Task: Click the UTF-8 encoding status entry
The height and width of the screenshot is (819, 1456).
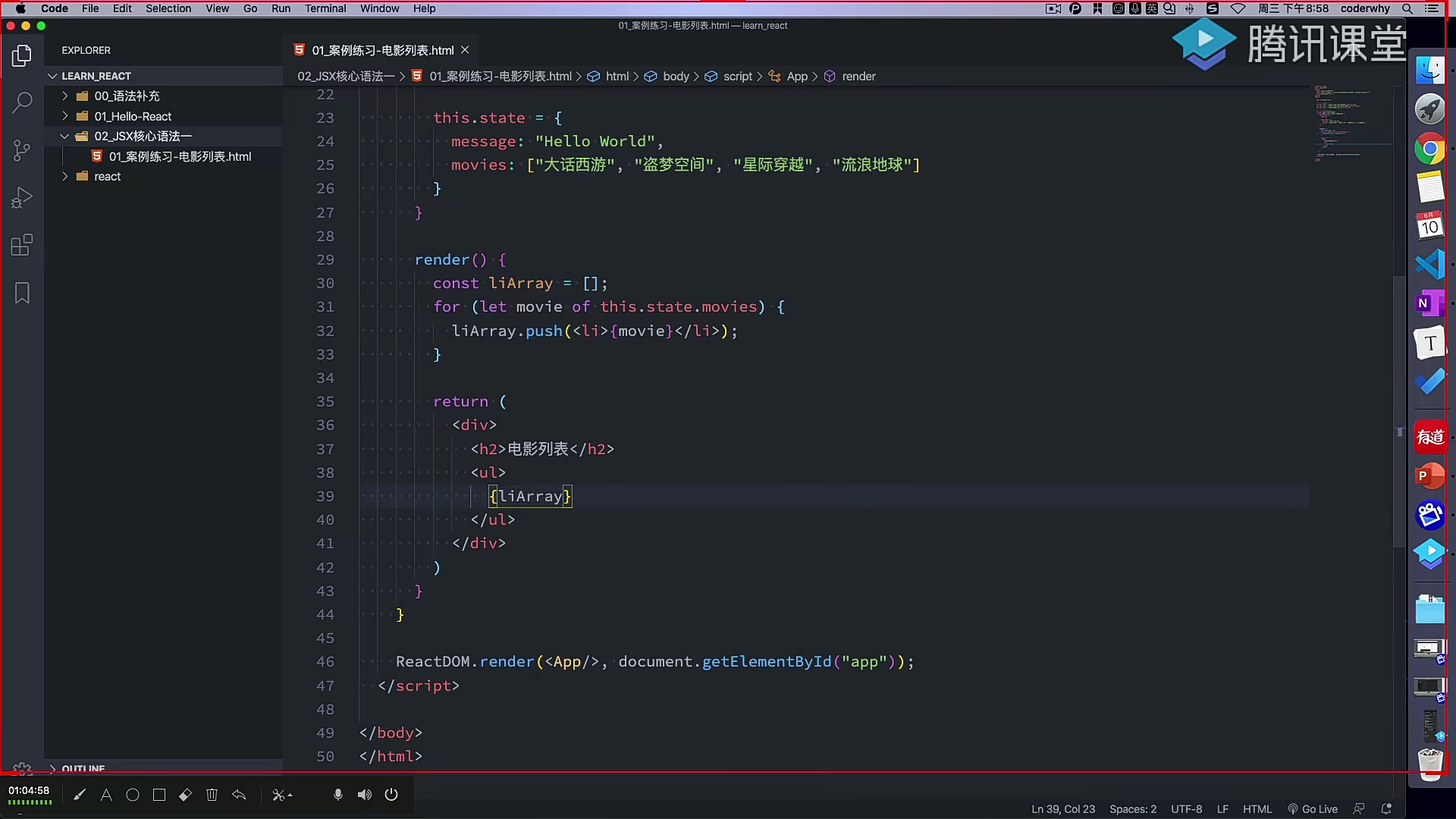Action: (1187, 809)
